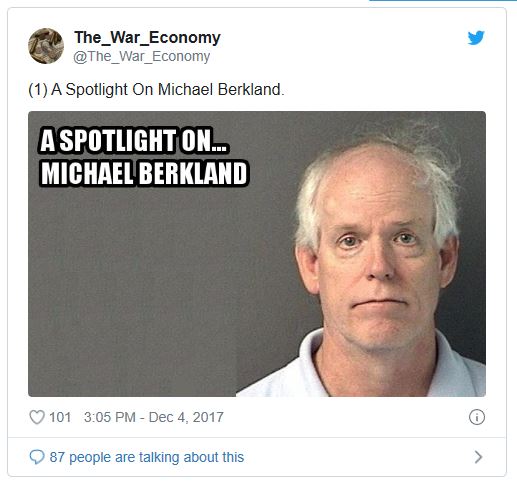Image resolution: width=517 pixels, height=484 pixels.
Task: Open the bold The_War_Economy display name
Action: tap(147, 37)
